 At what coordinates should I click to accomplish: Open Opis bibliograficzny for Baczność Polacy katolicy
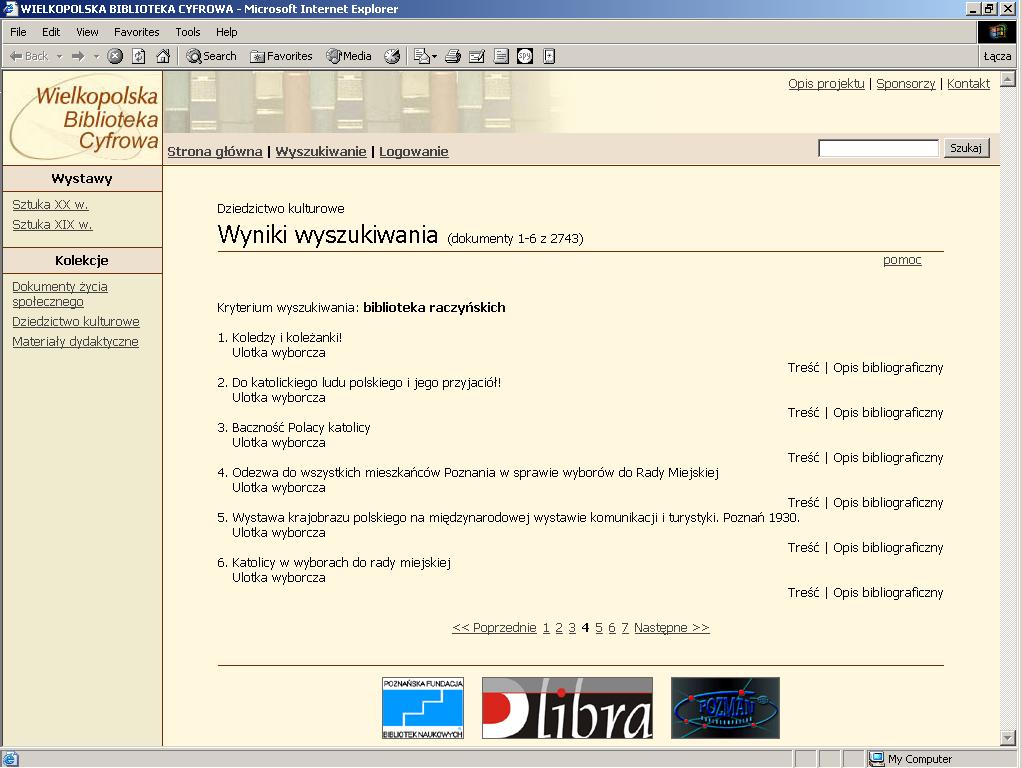point(888,458)
